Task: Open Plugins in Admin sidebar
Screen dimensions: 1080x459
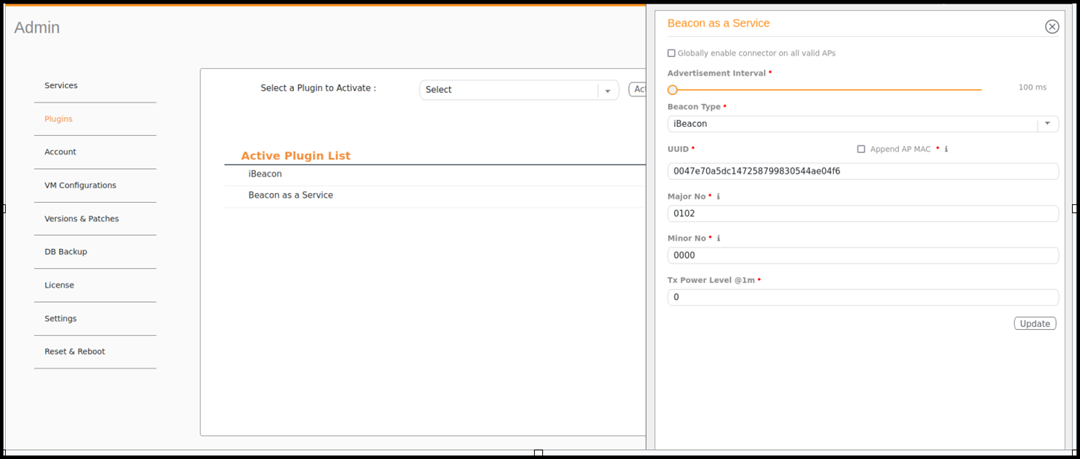Action: tap(59, 119)
